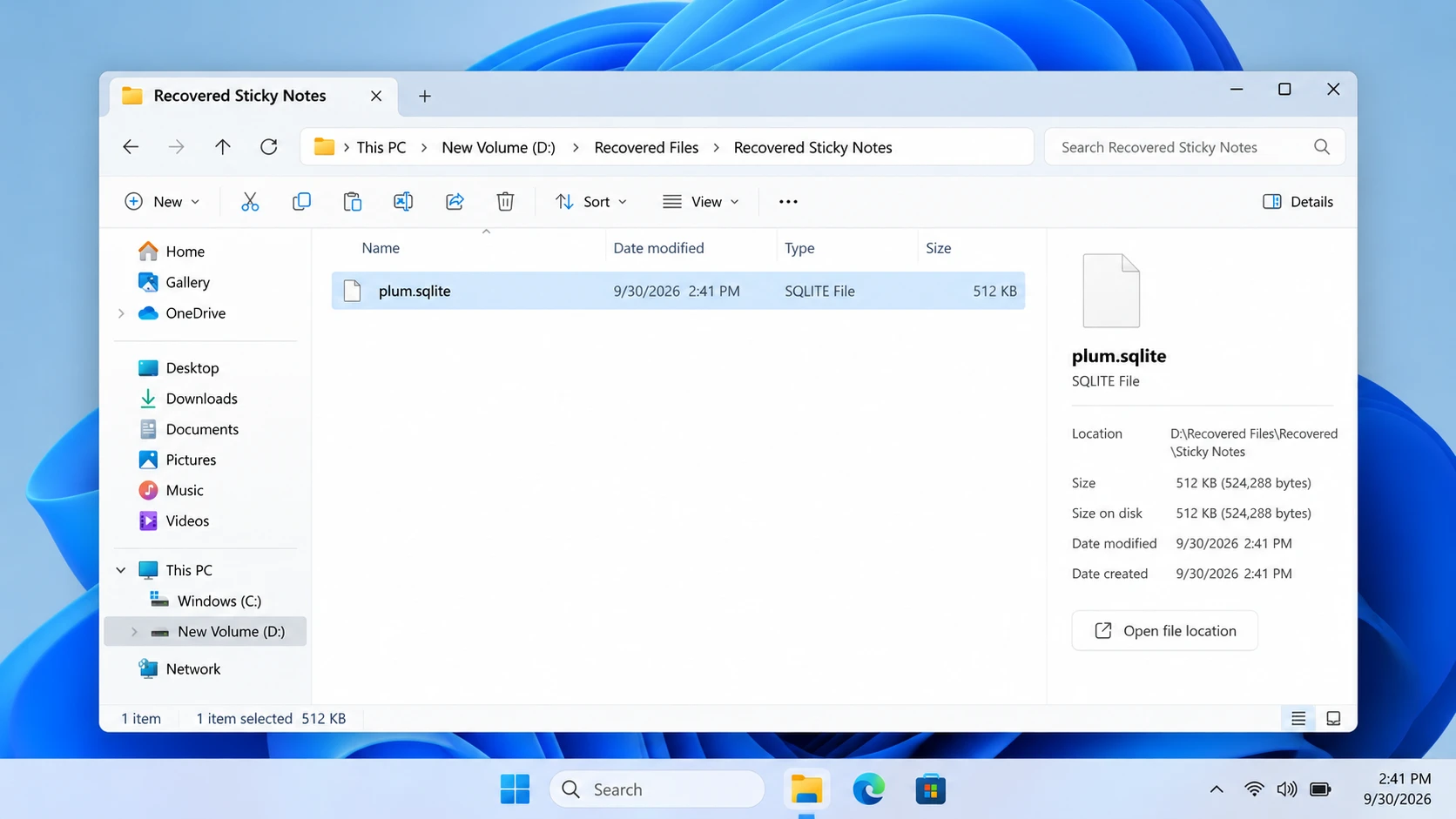The image size is (1456, 819).
Task: Open Downloads in the navigation pane
Action: click(202, 399)
